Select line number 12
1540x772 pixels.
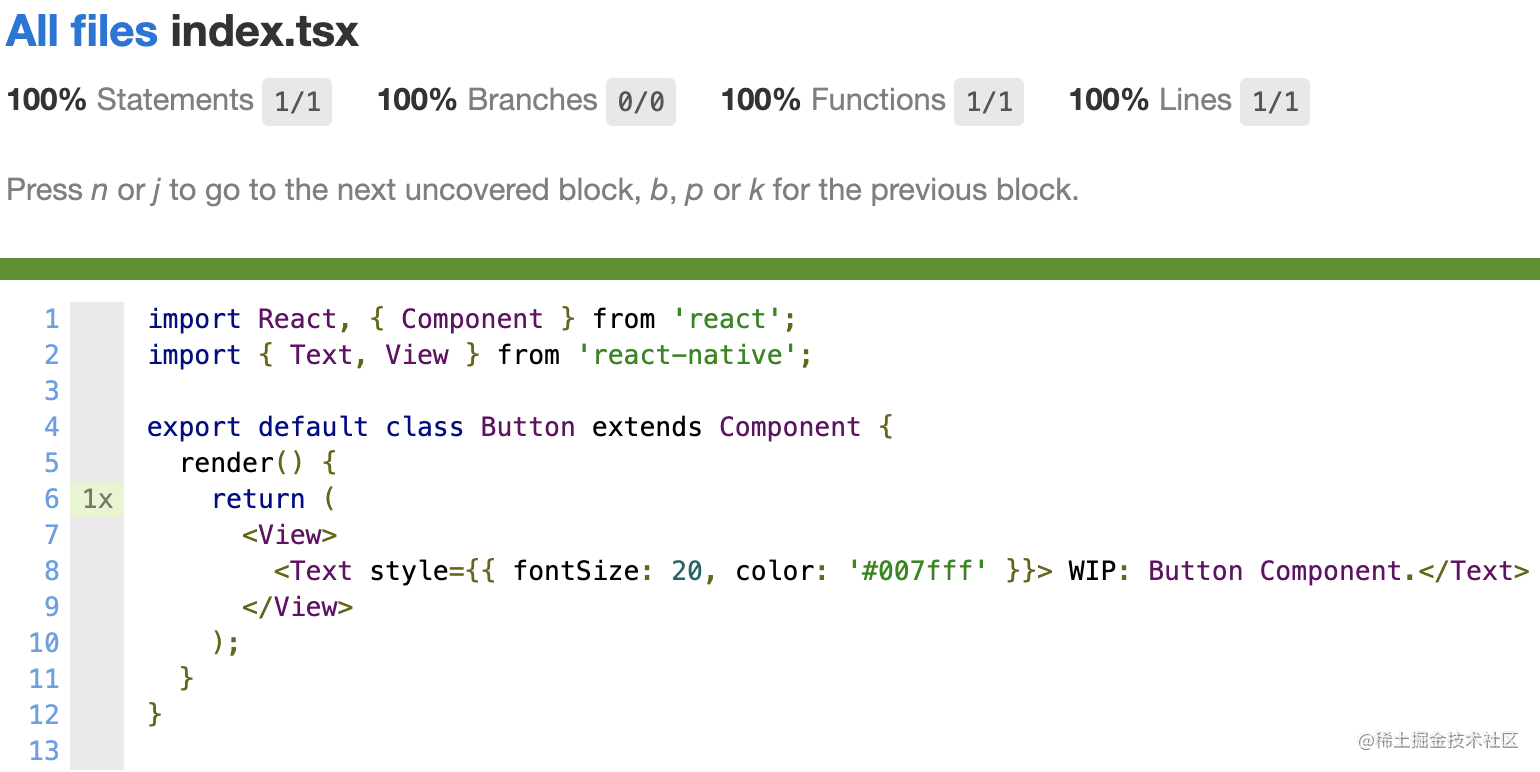coord(45,715)
